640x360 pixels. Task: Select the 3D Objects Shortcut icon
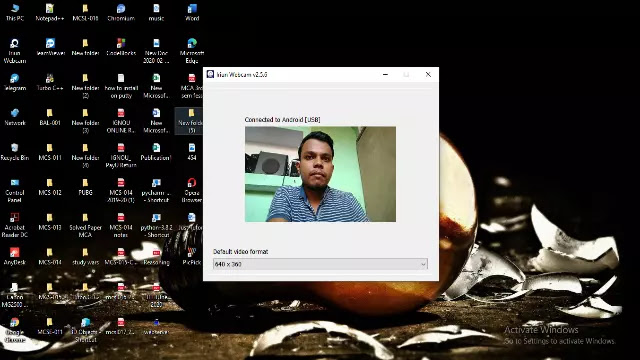(x=85, y=330)
